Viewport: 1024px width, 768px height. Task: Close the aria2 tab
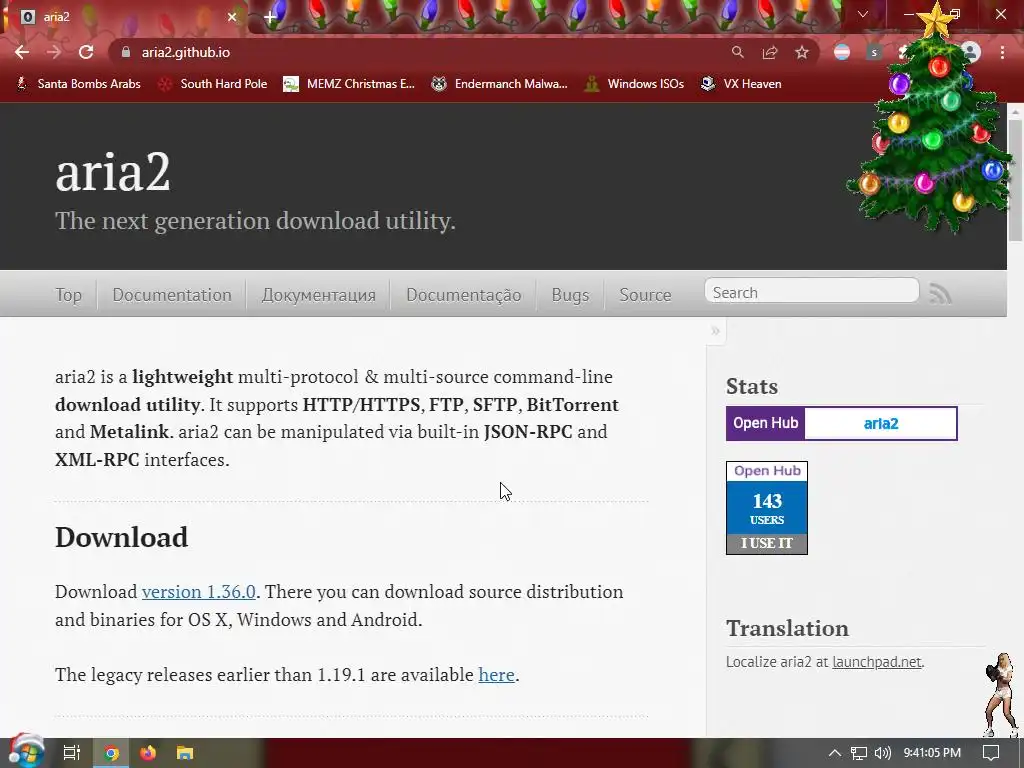[232, 17]
